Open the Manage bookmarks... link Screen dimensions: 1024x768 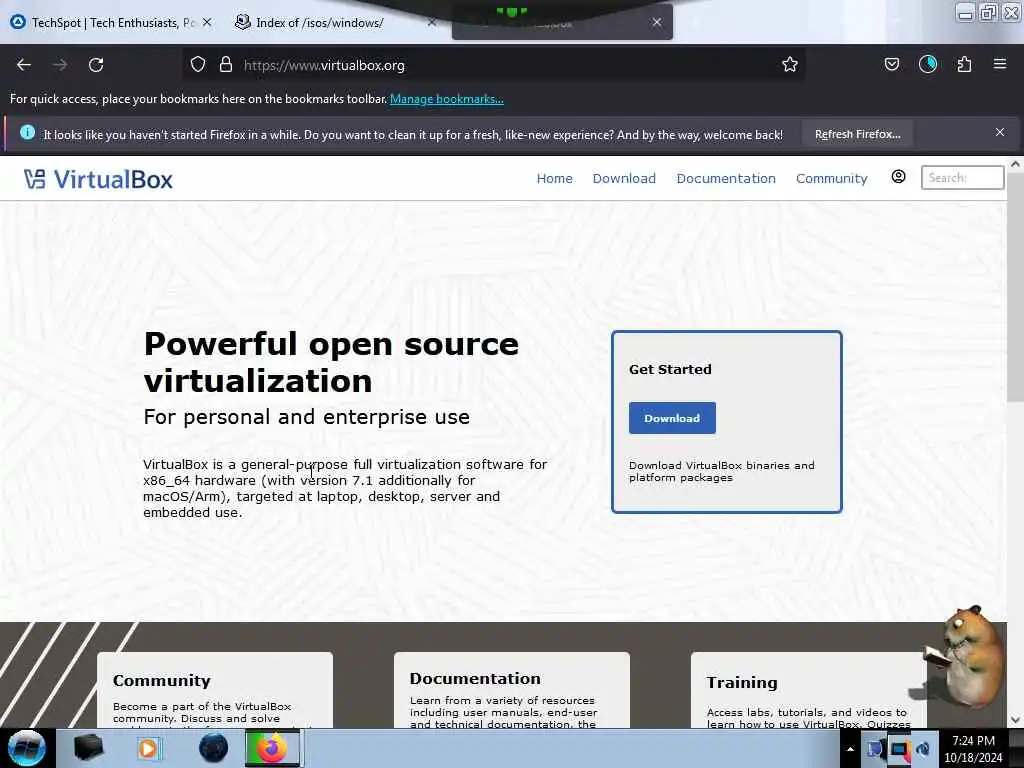point(447,99)
